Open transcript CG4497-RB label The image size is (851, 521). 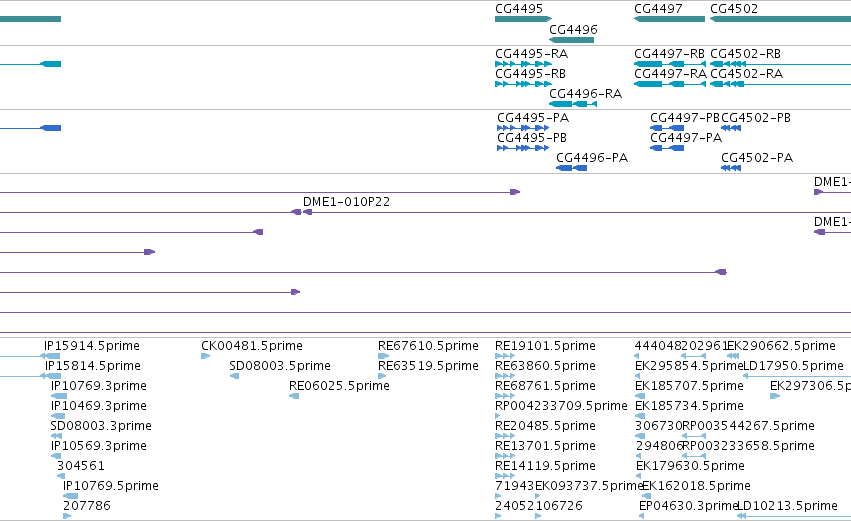(670, 54)
